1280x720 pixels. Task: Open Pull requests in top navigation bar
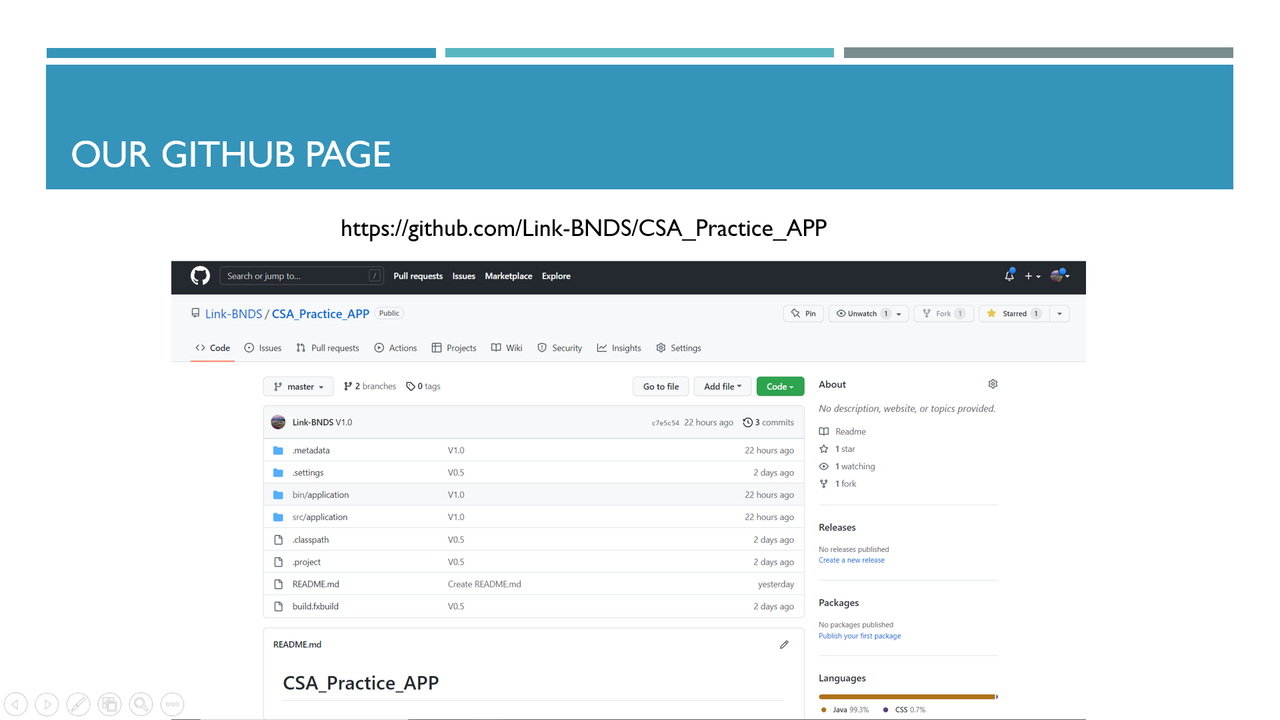418,276
